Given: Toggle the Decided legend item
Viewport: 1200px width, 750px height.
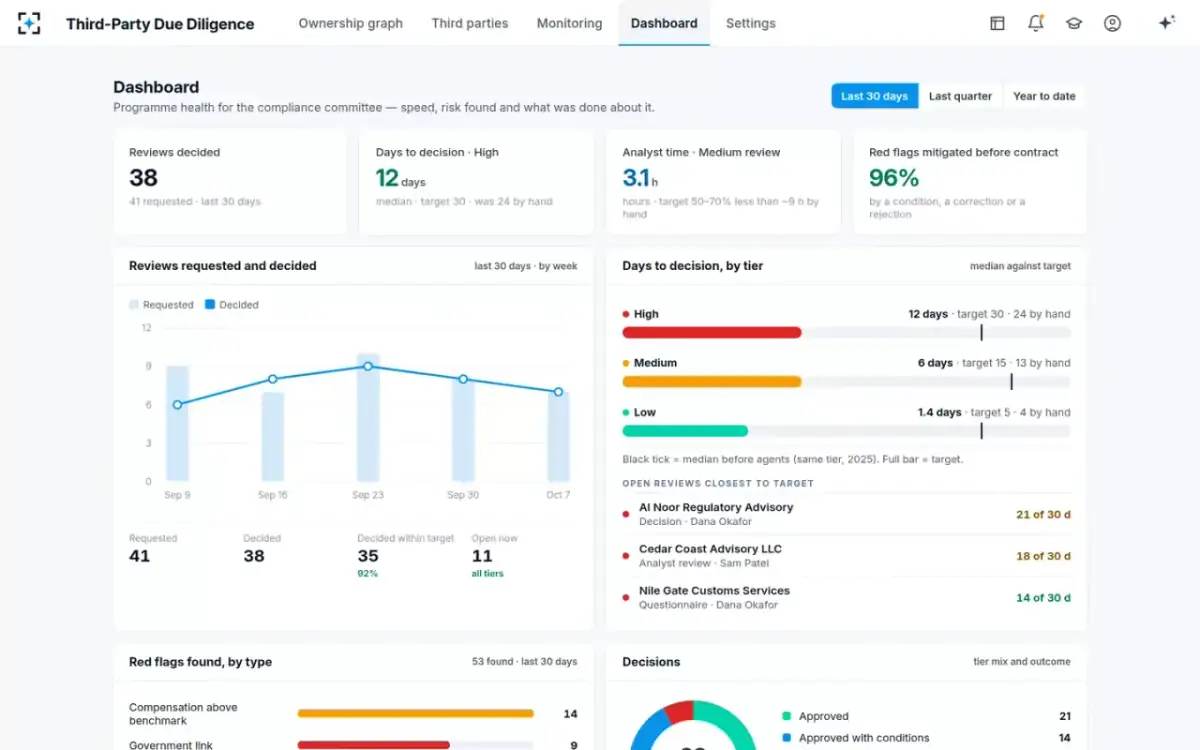Looking at the screenshot, I should click(x=232, y=305).
